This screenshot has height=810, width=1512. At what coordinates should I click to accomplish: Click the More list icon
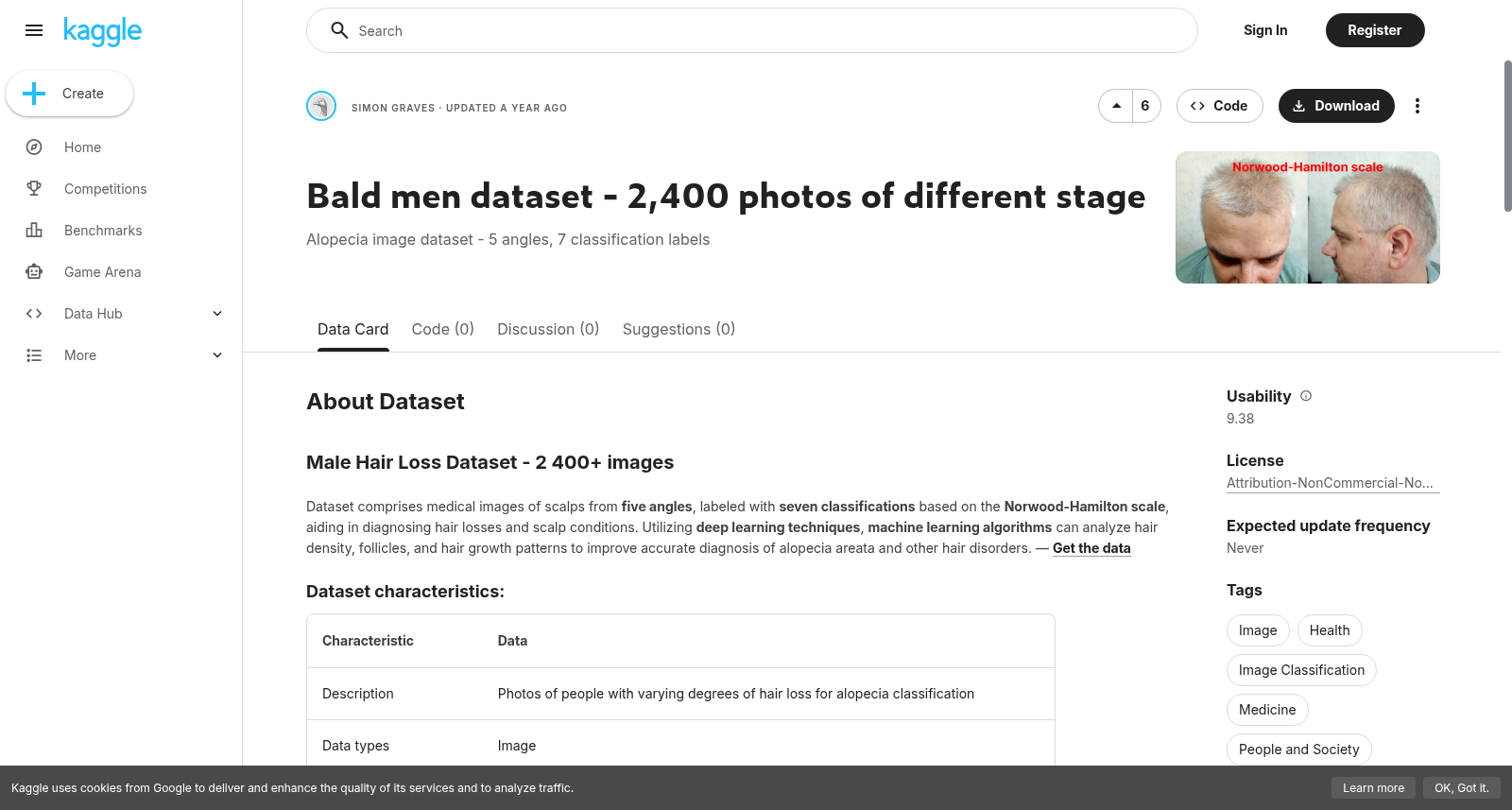[34, 355]
